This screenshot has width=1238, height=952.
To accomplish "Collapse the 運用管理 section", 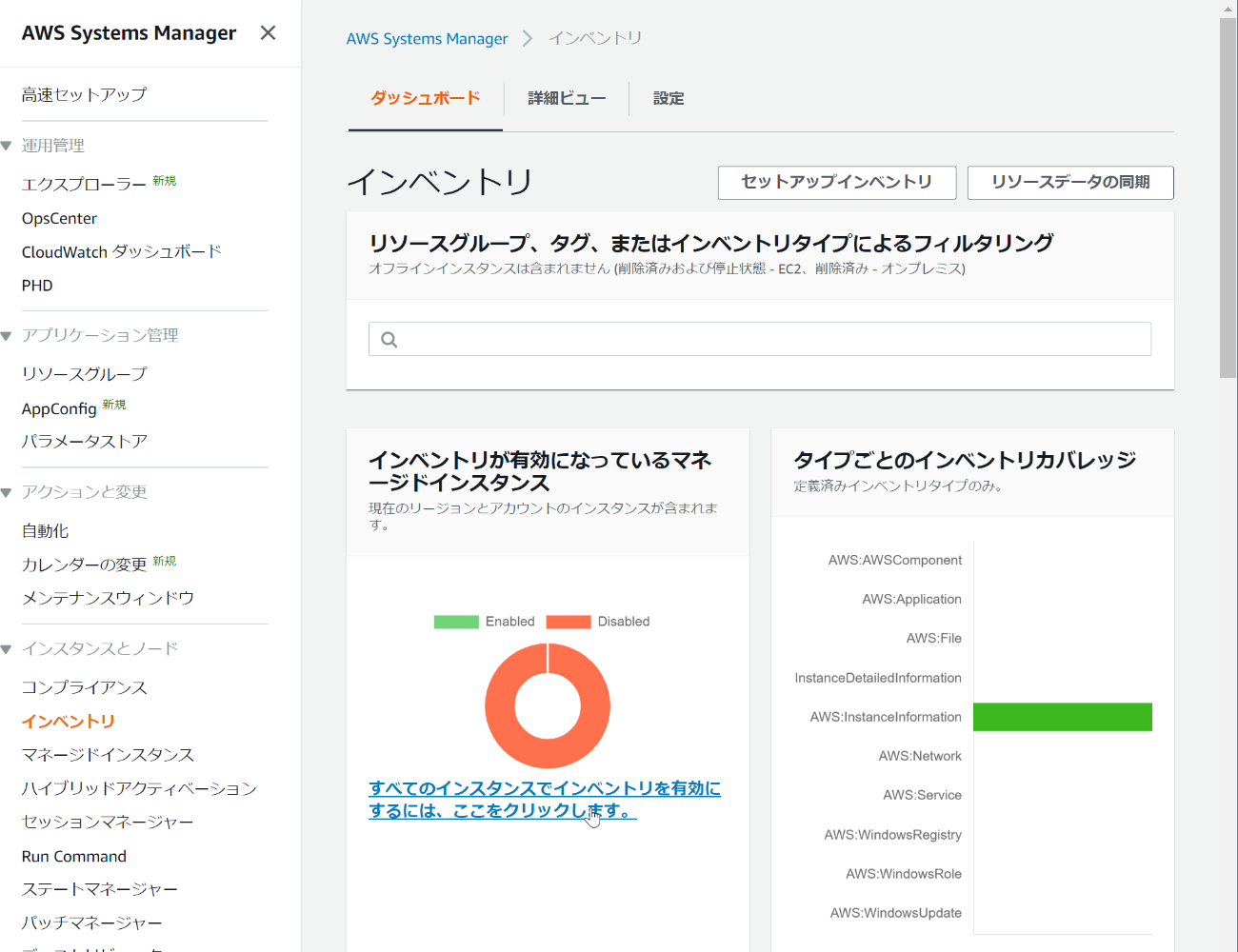I will click(7, 146).
